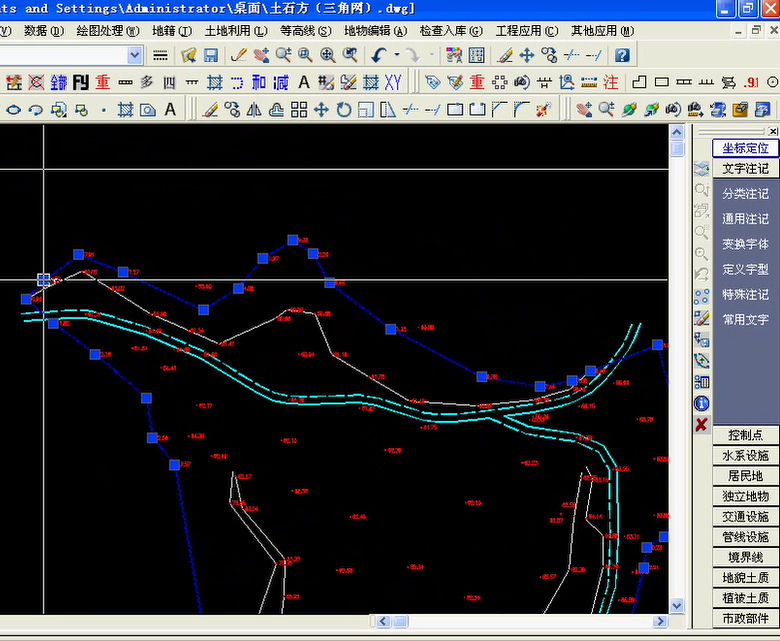Click the Array (four squares) icon
The image size is (780, 641).
(299, 109)
